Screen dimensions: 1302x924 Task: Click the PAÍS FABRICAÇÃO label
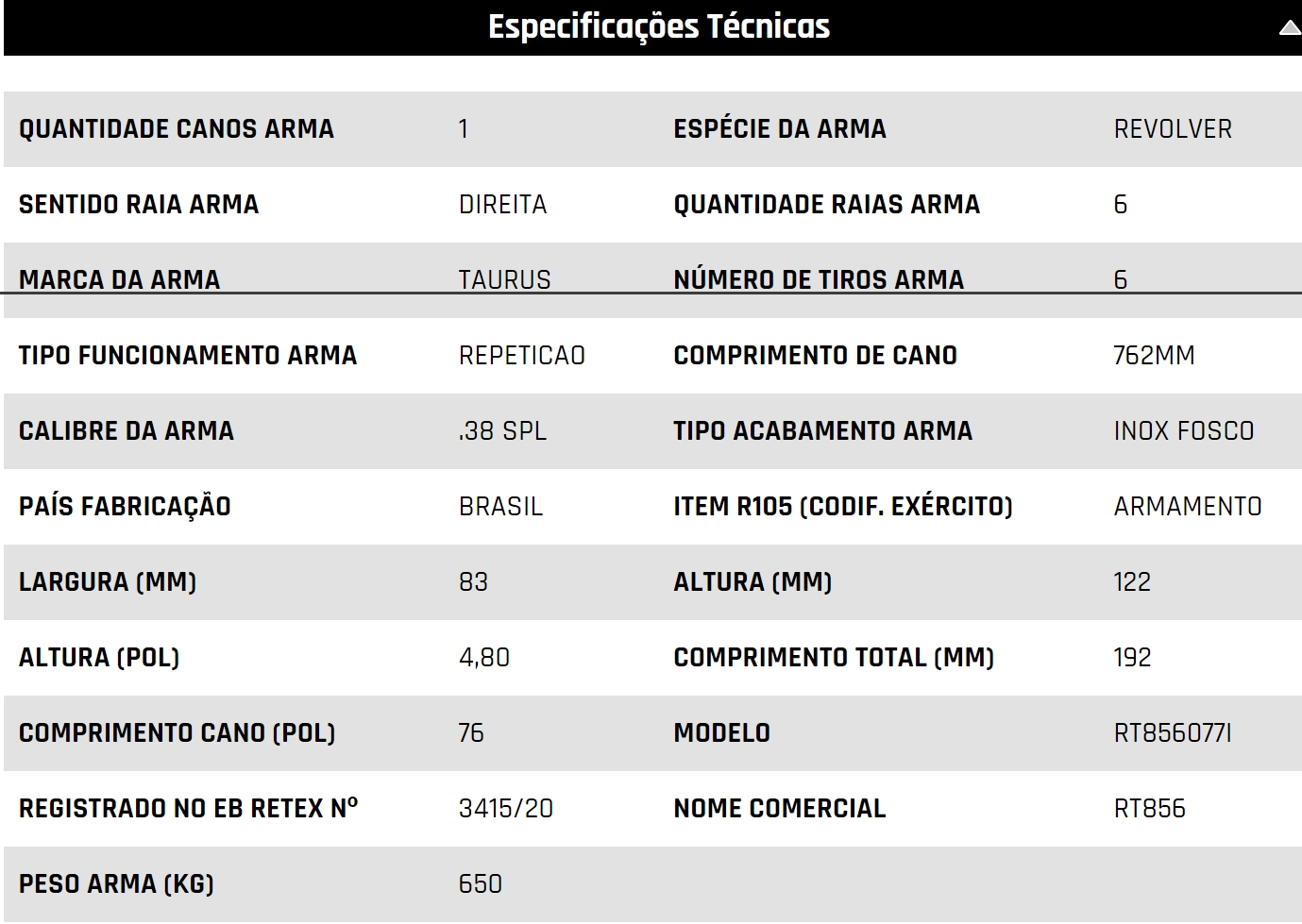click(125, 507)
